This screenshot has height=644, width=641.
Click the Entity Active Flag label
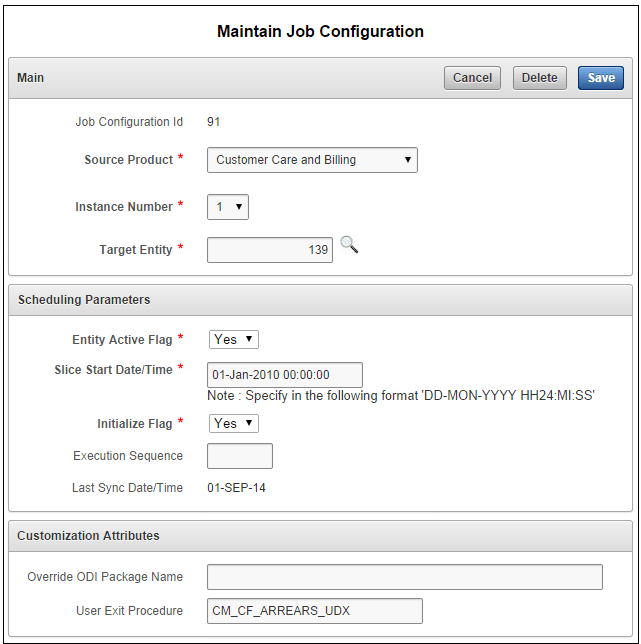click(x=122, y=340)
